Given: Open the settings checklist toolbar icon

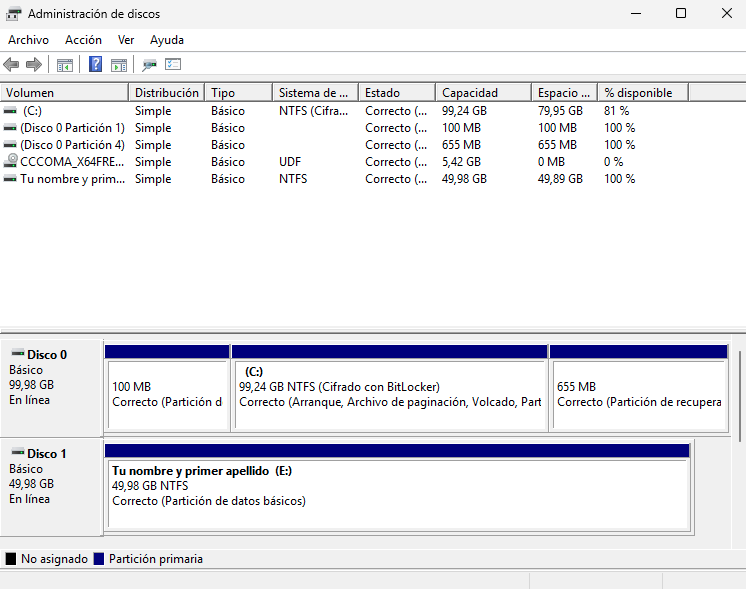Looking at the screenshot, I should click(173, 64).
